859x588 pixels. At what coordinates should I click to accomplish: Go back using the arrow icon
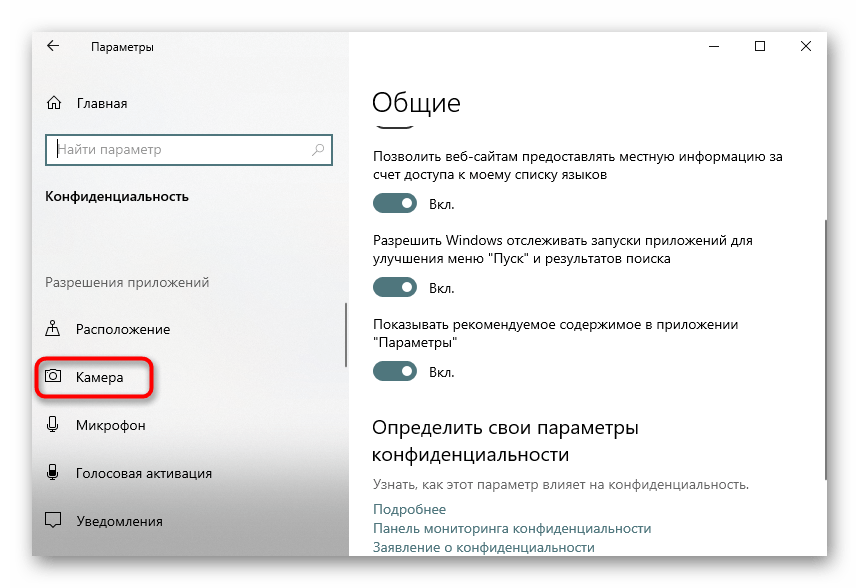point(53,46)
